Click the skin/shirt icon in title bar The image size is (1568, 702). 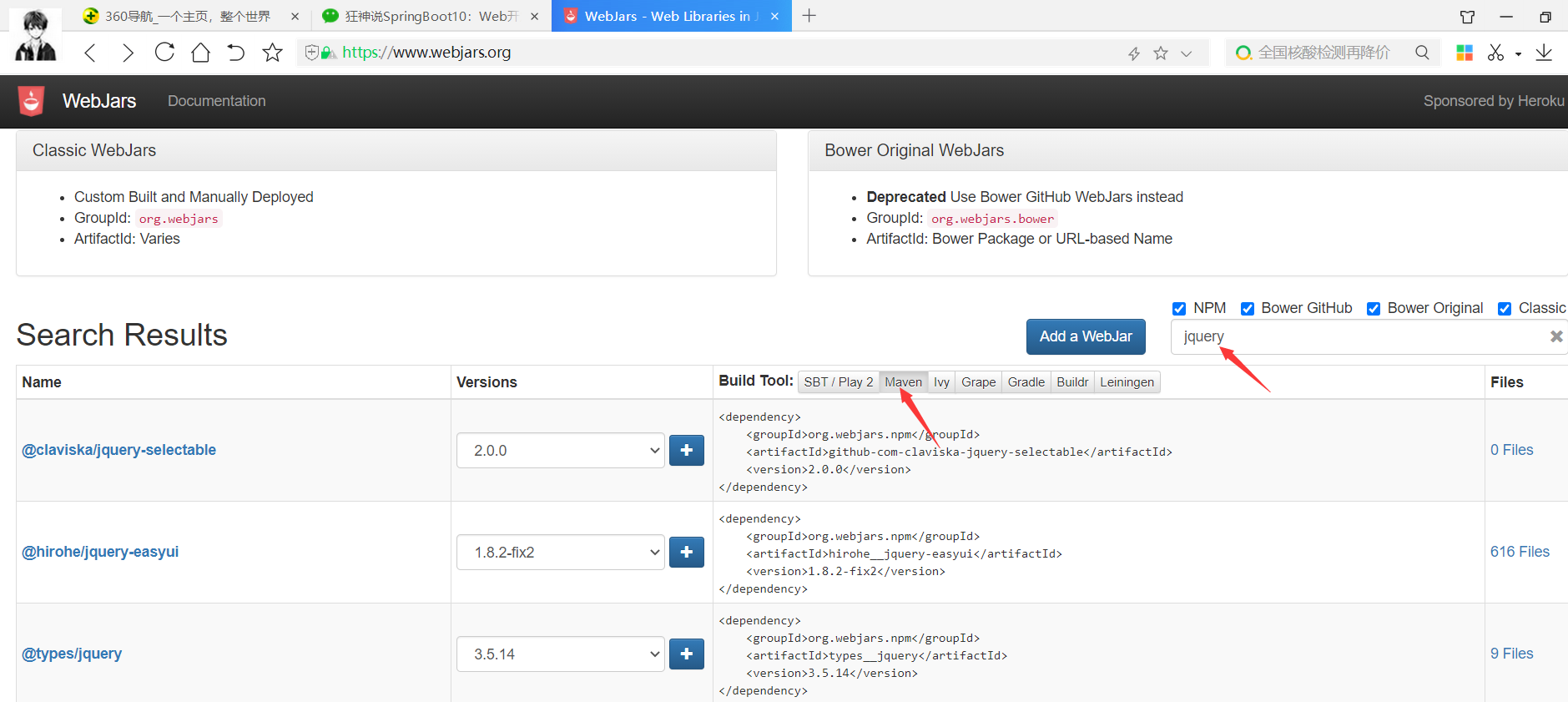pos(1467,17)
